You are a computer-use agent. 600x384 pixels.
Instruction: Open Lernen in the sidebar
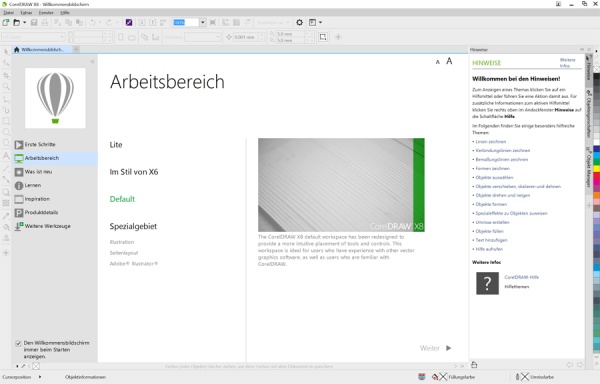54,185
